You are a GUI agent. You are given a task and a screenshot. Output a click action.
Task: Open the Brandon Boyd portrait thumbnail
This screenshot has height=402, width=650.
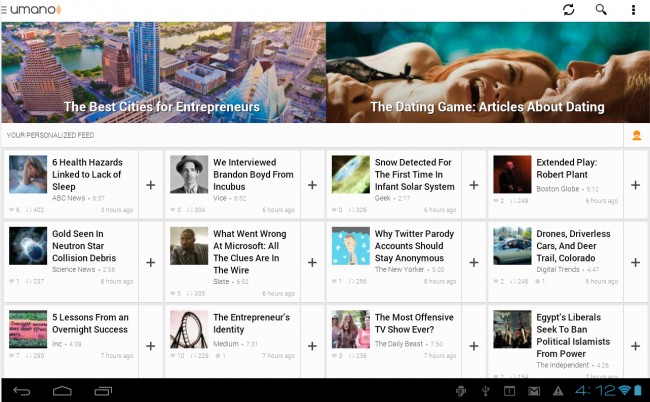pyautogui.click(x=189, y=174)
